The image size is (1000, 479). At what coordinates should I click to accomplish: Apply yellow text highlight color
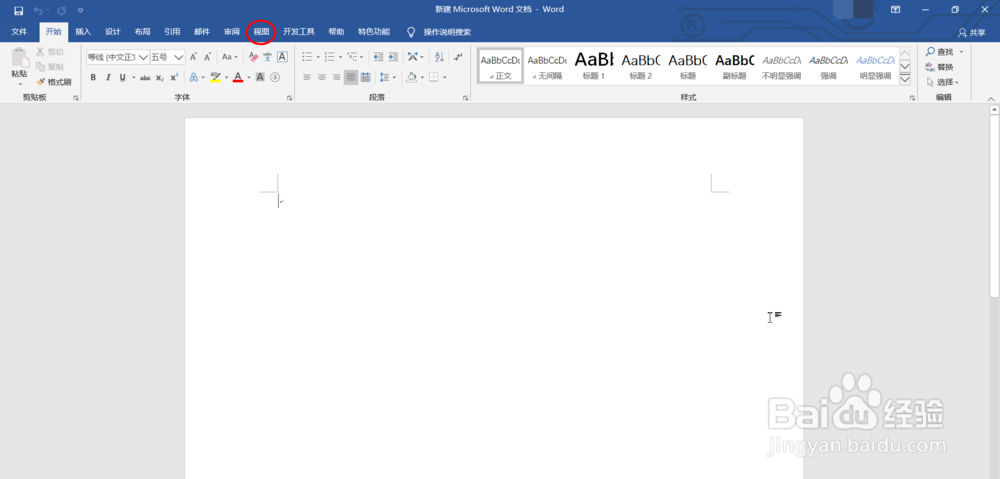coord(216,77)
